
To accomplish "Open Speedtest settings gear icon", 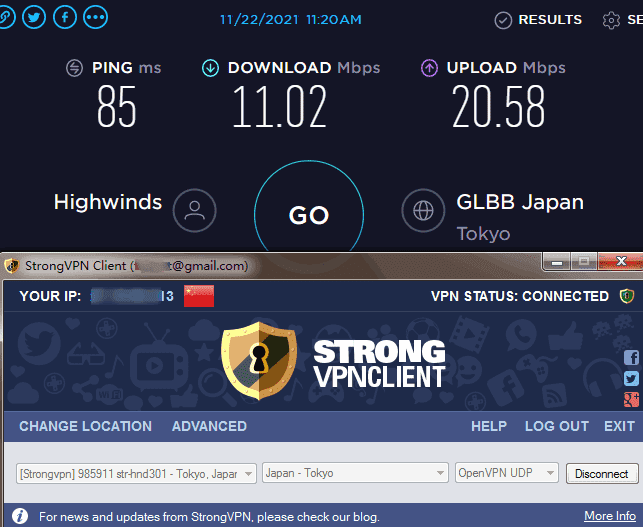I will pos(611,20).
